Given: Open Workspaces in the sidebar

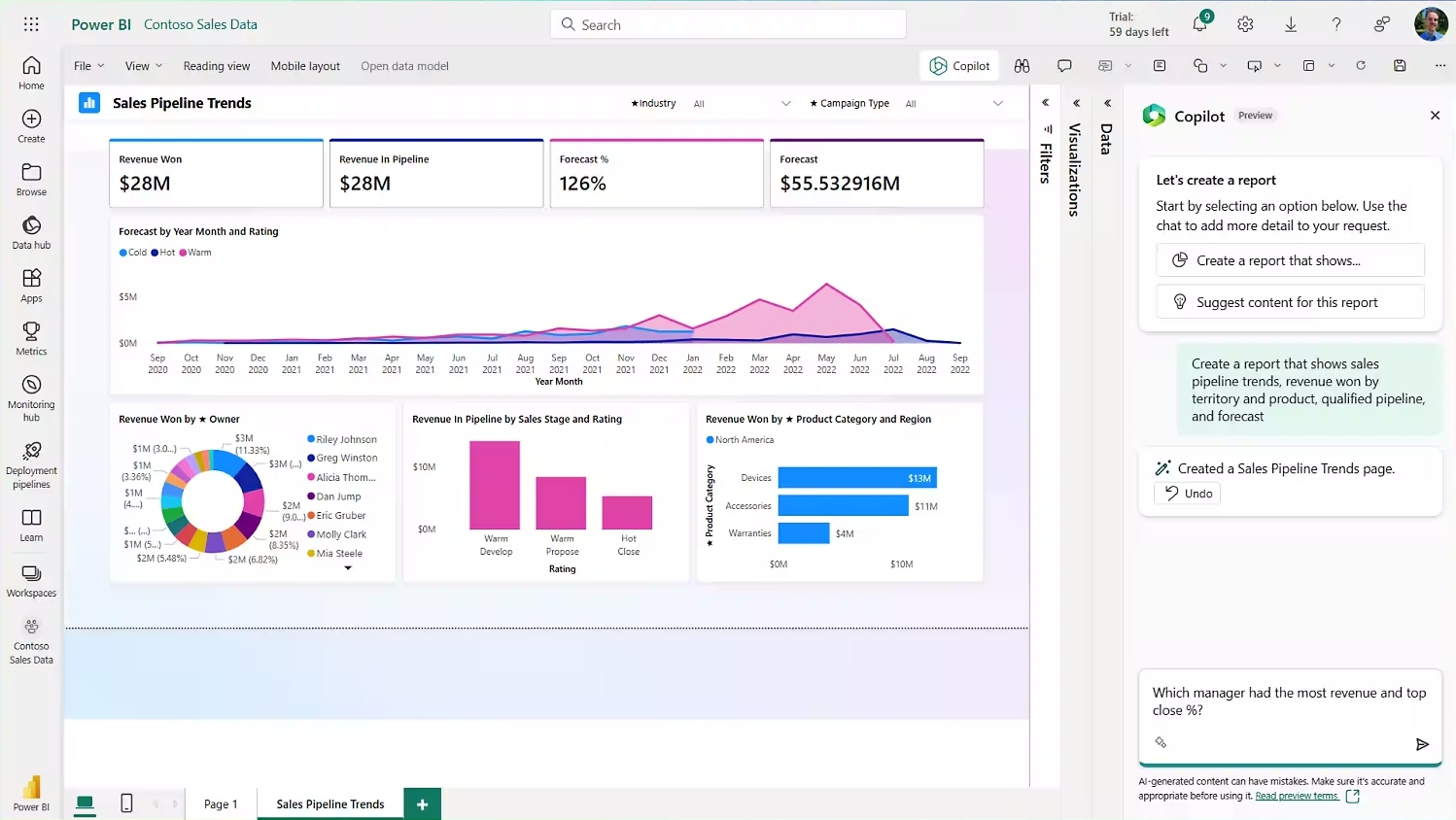Looking at the screenshot, I should coord(31,581).
